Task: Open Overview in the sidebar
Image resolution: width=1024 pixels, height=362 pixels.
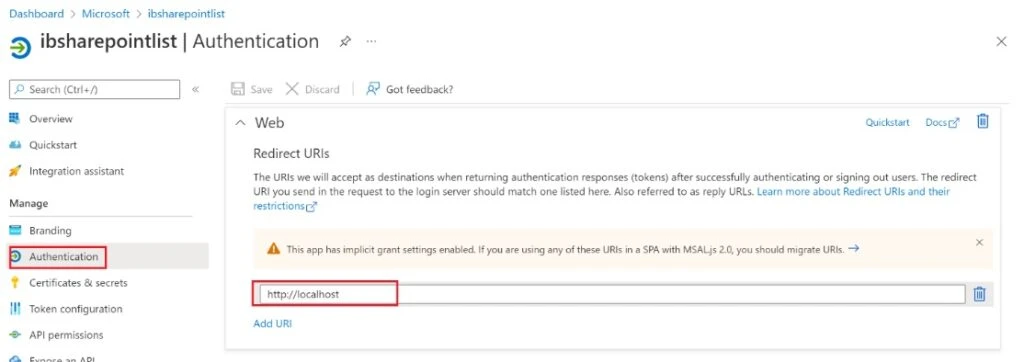Action: click(50, 119)
